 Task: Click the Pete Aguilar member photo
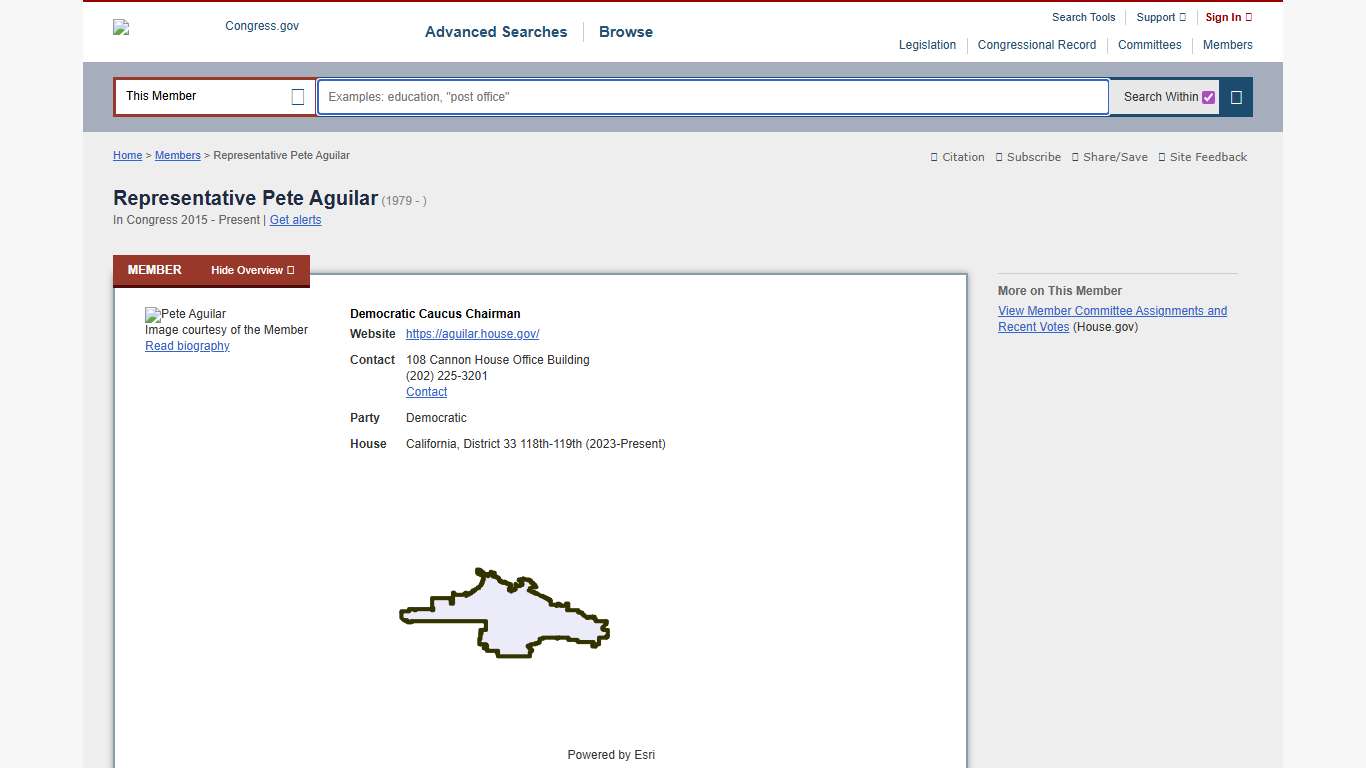click(x=186, y=314)
